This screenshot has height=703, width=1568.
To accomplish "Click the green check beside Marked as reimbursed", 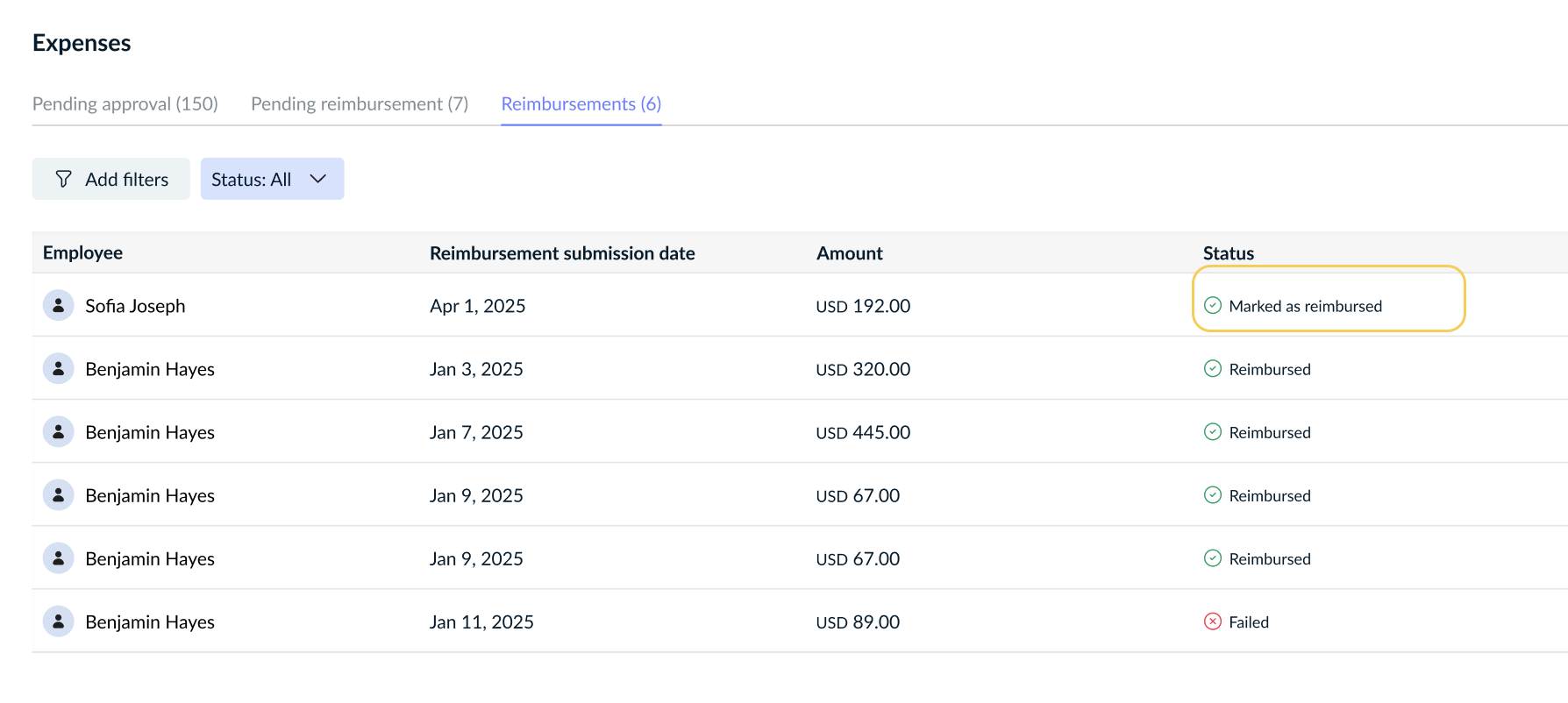I will coord(1212,306).
